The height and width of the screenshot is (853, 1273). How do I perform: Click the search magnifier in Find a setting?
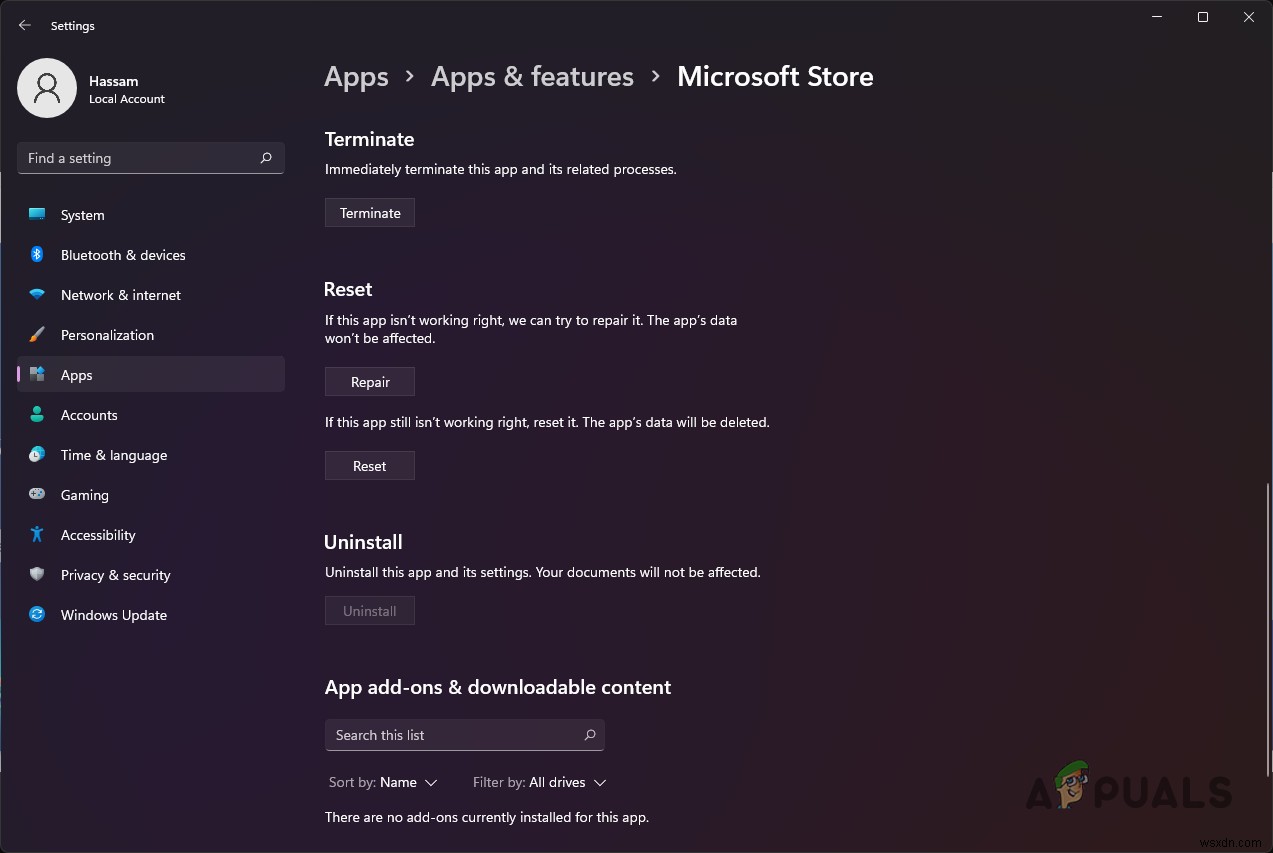(265, 158)
